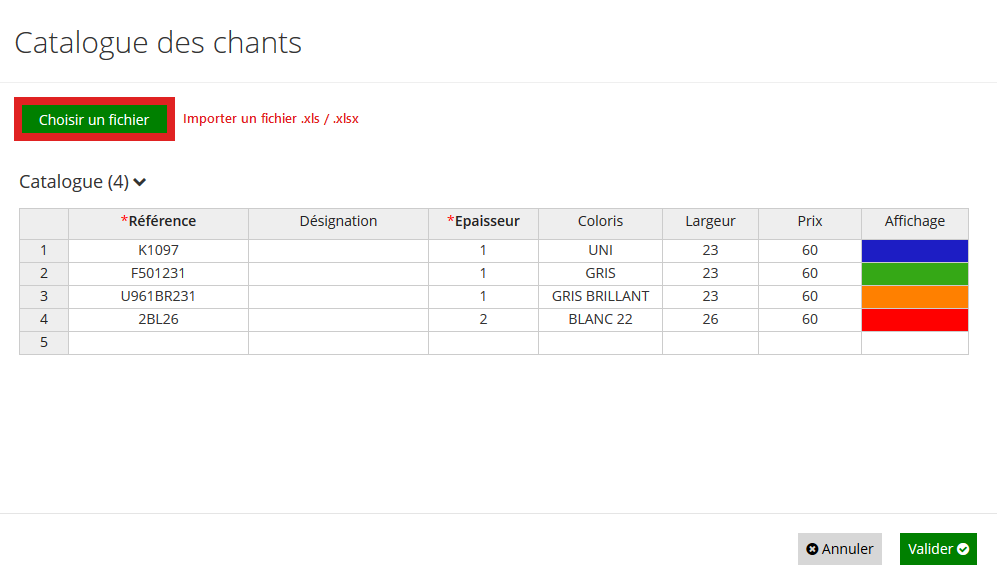Screen dimensions: 997x585
Task: Click the Annuler button
Action: (839, 549)
